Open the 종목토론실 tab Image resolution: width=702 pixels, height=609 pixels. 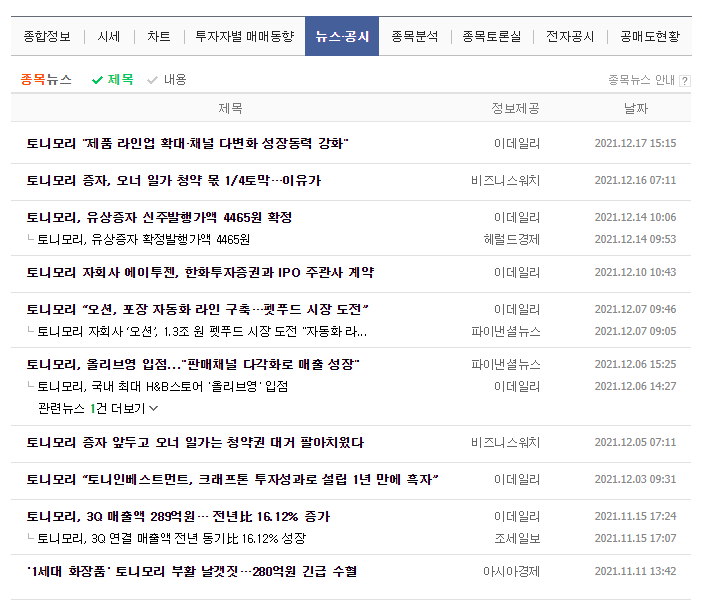pyautogui.click(x=492, y=36)
